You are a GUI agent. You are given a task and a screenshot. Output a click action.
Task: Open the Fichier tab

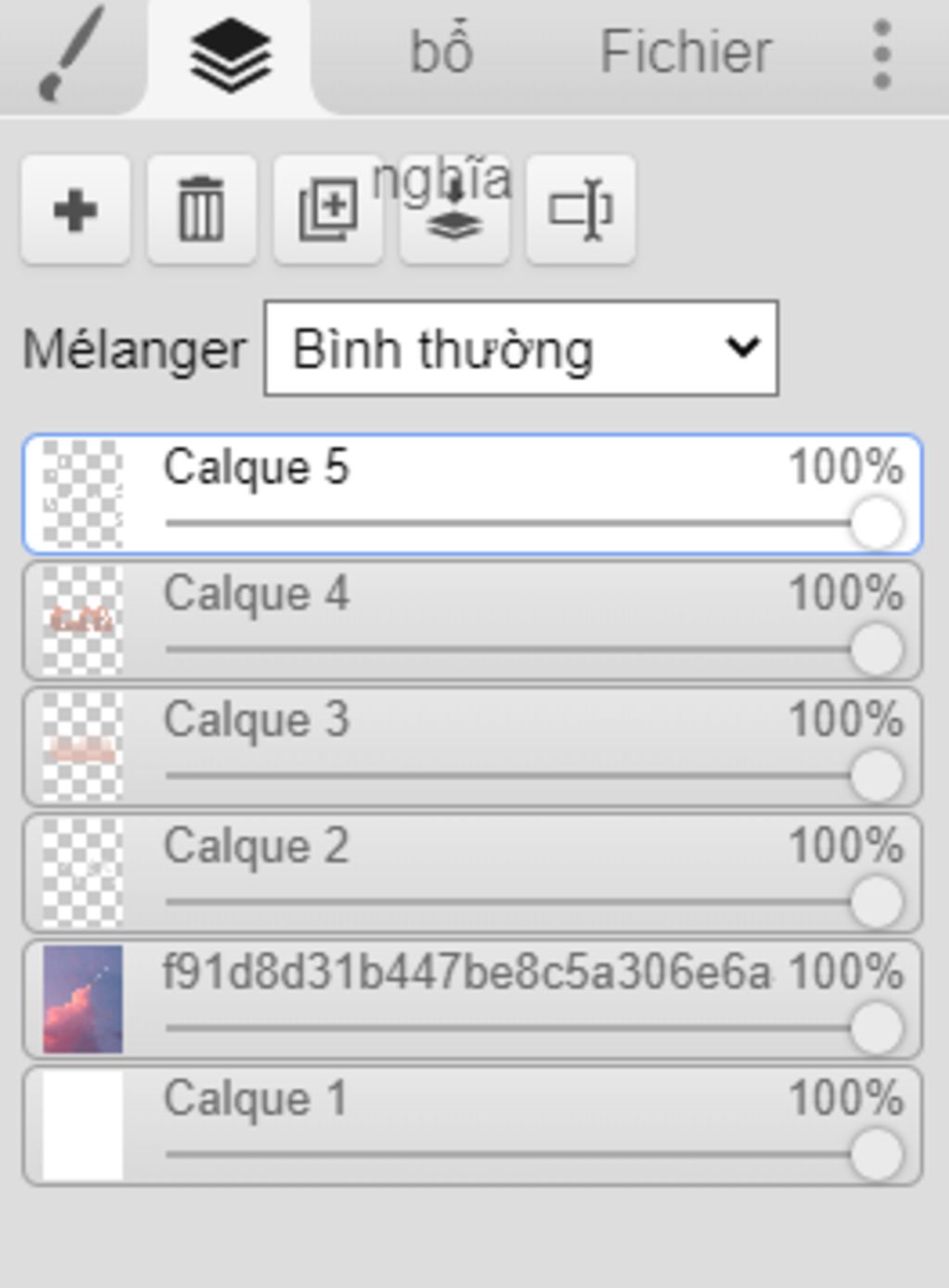pyautogui.click(x=685, y=52)
